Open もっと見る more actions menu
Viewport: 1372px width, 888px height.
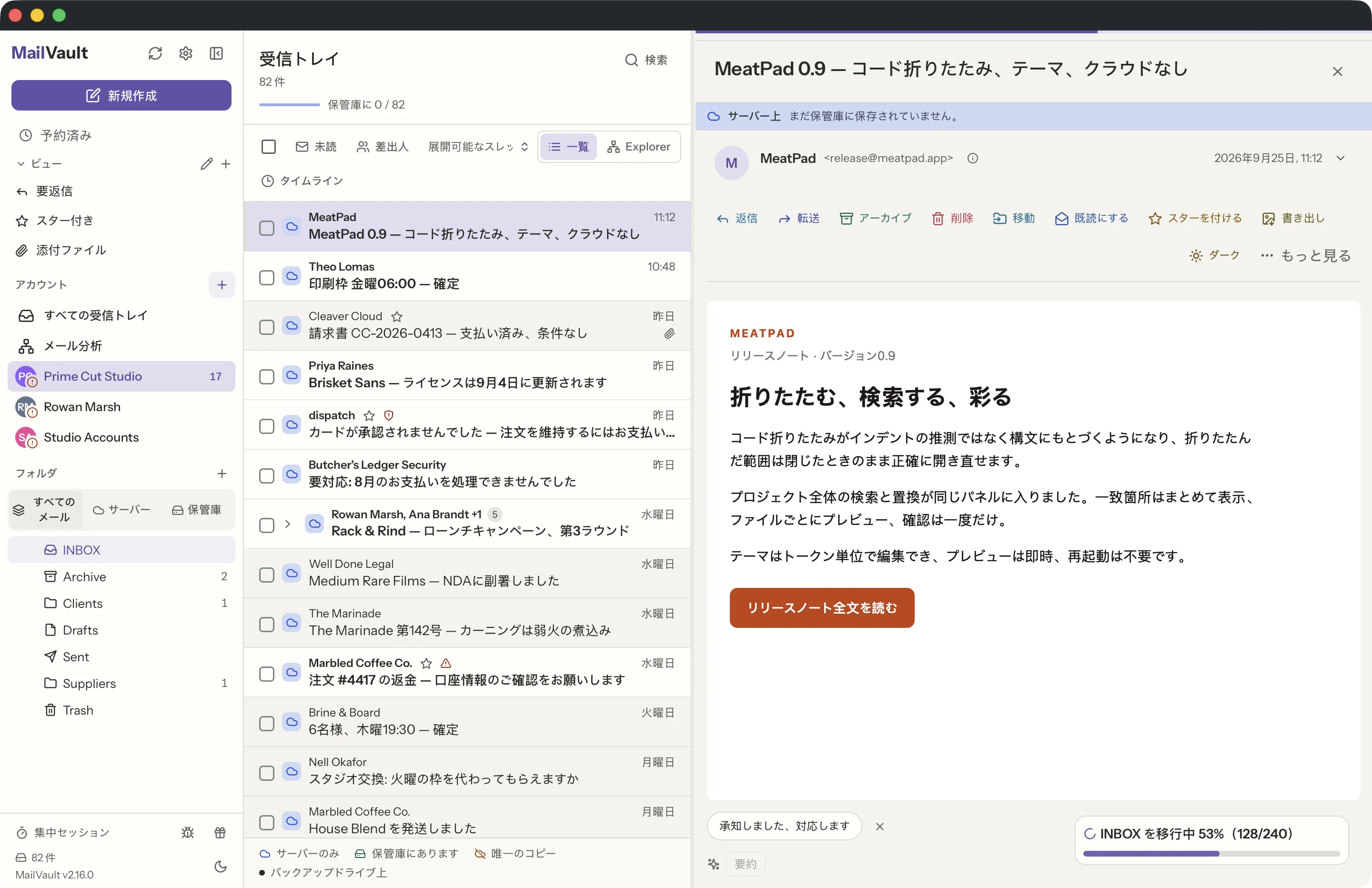point(1305,255)
